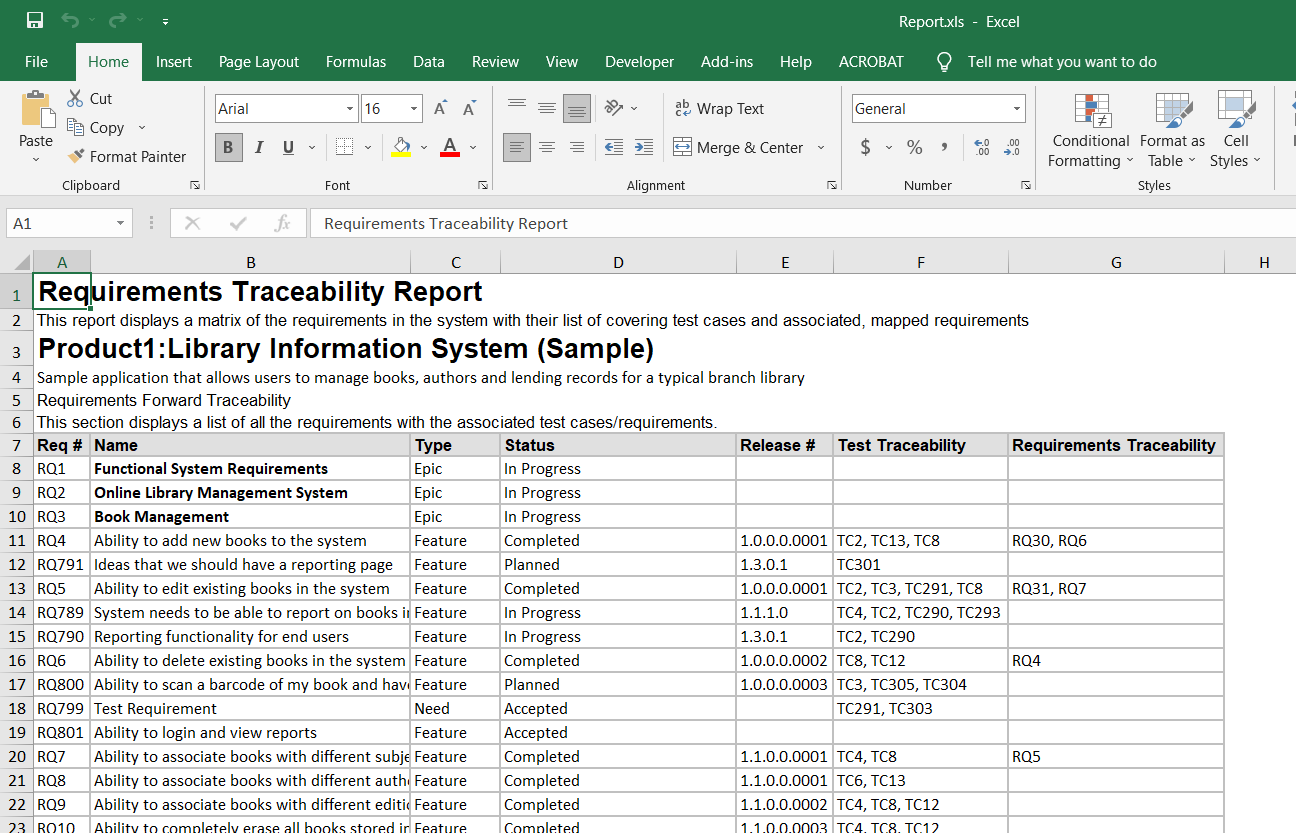Toggle Italic formatting button
The height and width of the screenshot is (833, 1296).
click(x=258, y=147)
